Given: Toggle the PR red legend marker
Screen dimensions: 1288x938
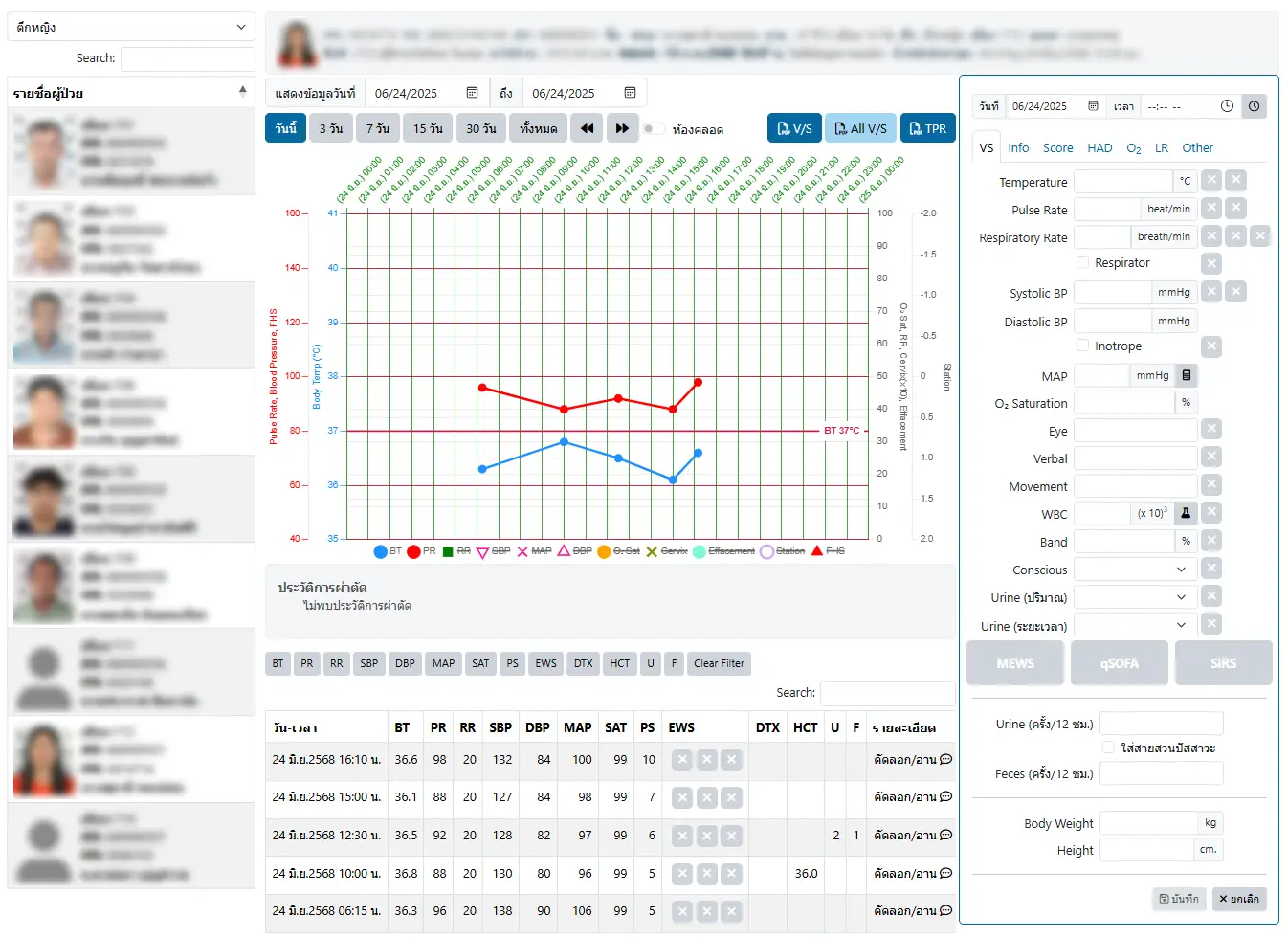Looking at the screenshot, I should tap(414, 551).
